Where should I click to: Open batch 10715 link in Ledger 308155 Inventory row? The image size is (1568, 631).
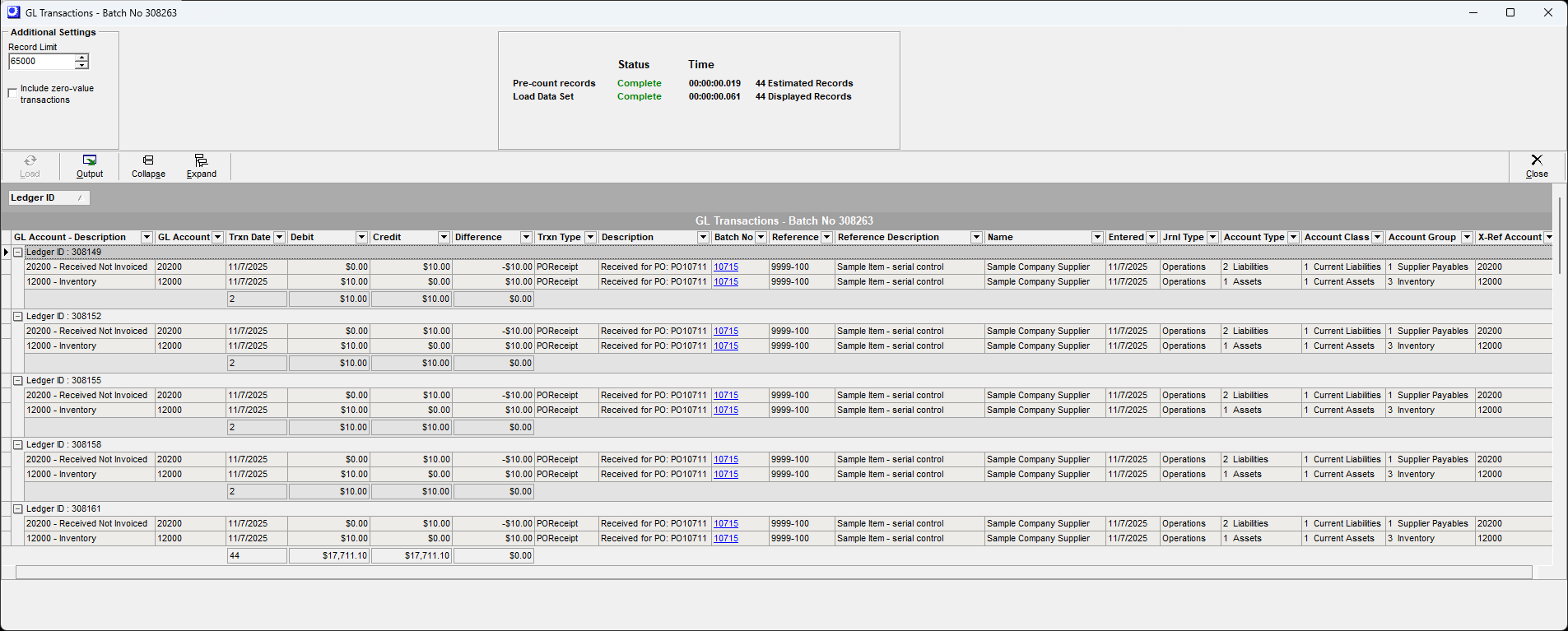coord(726,410)
